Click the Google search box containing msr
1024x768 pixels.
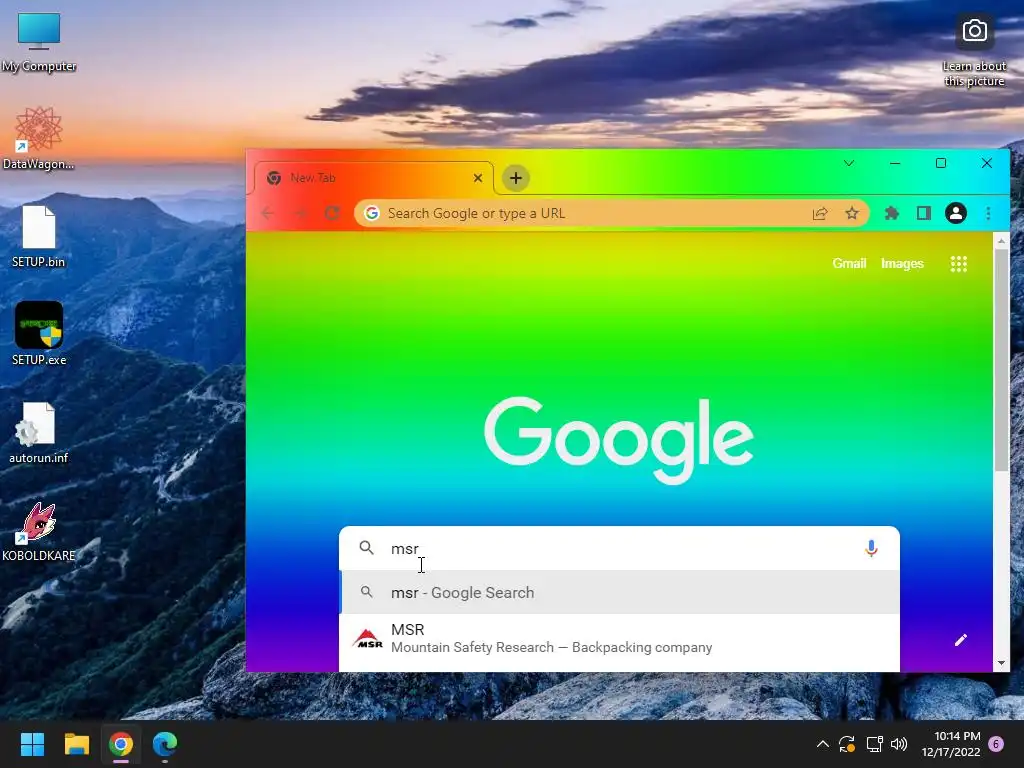coord(619,549)
